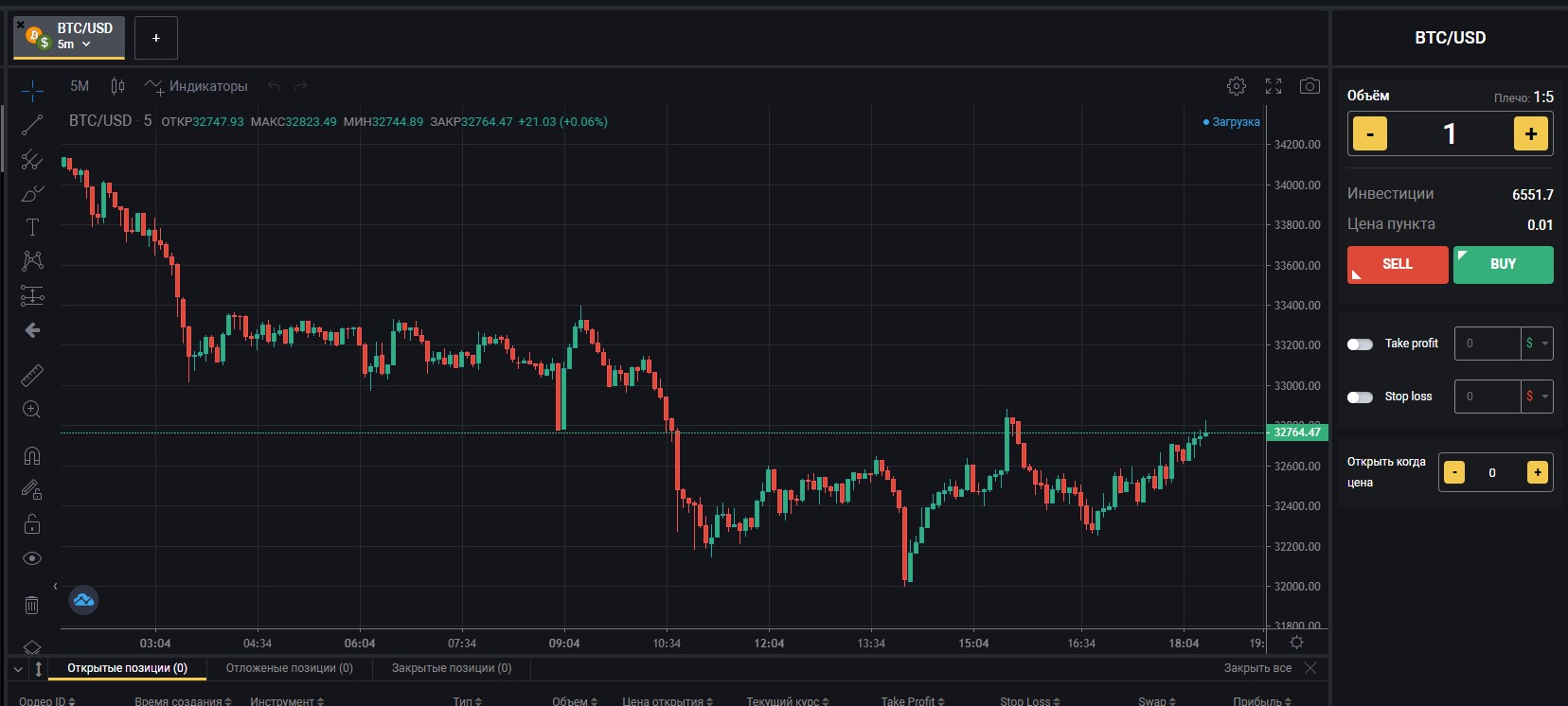Click the 32764.47 current price label

[1297, 432]
